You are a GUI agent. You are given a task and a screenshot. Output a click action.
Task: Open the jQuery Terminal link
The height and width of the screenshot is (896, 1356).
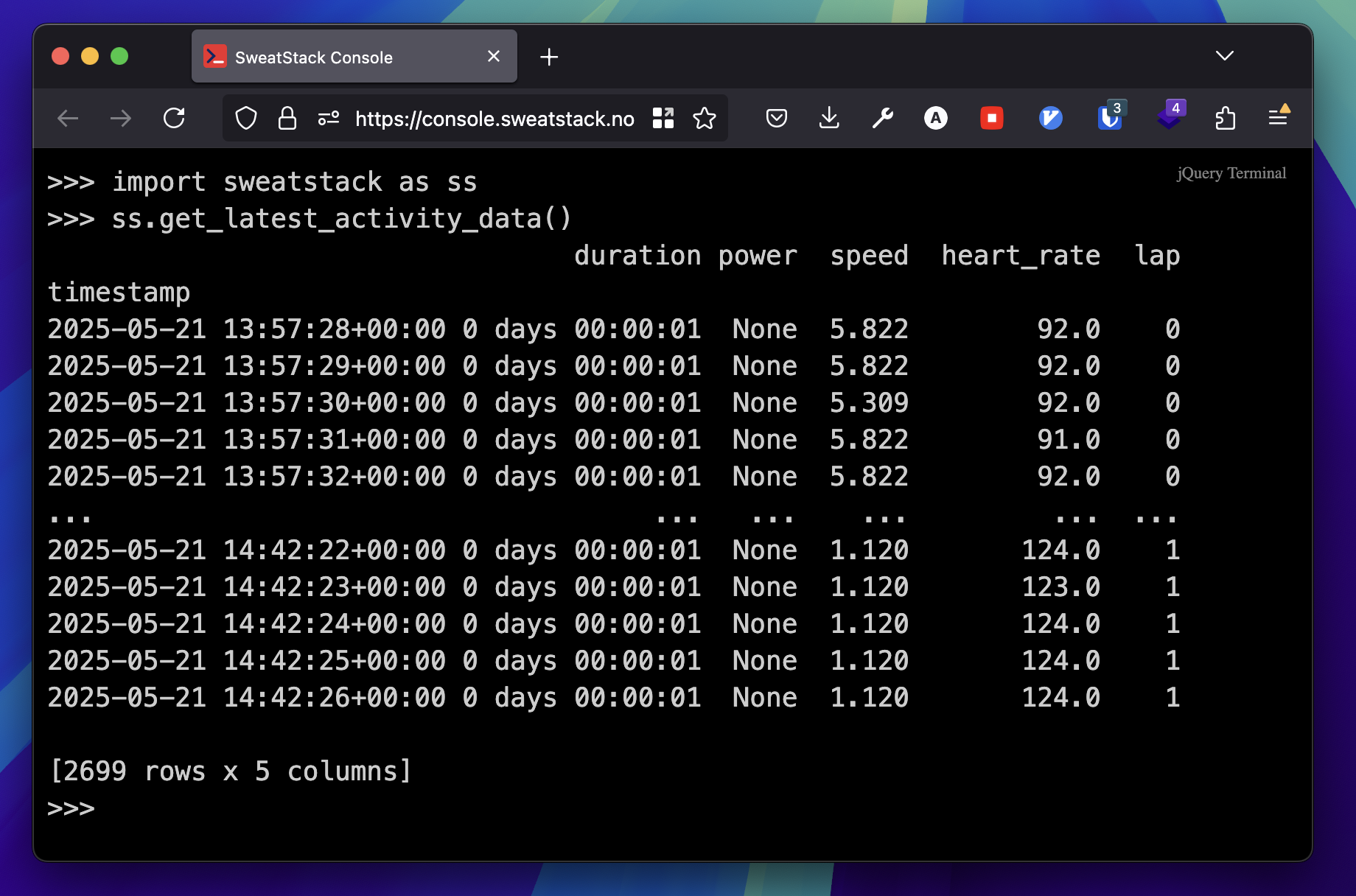pos(1231,173)
